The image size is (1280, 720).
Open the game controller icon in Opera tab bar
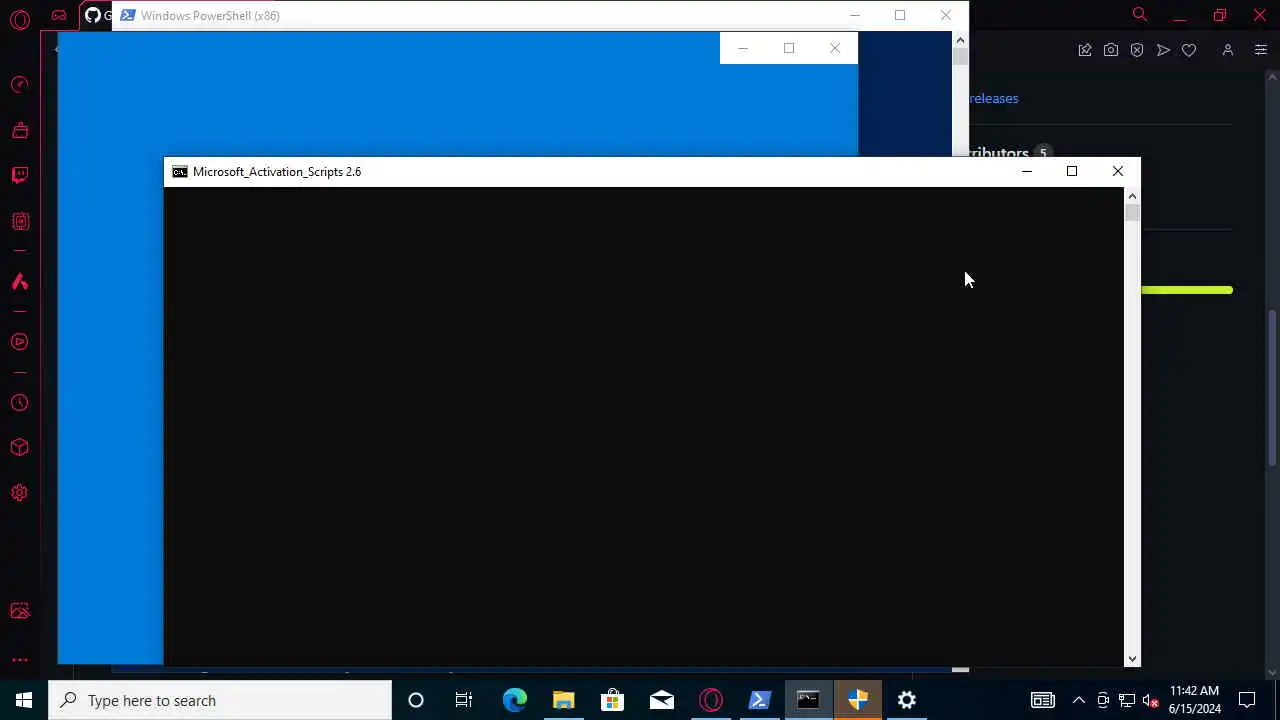[59, 15]
